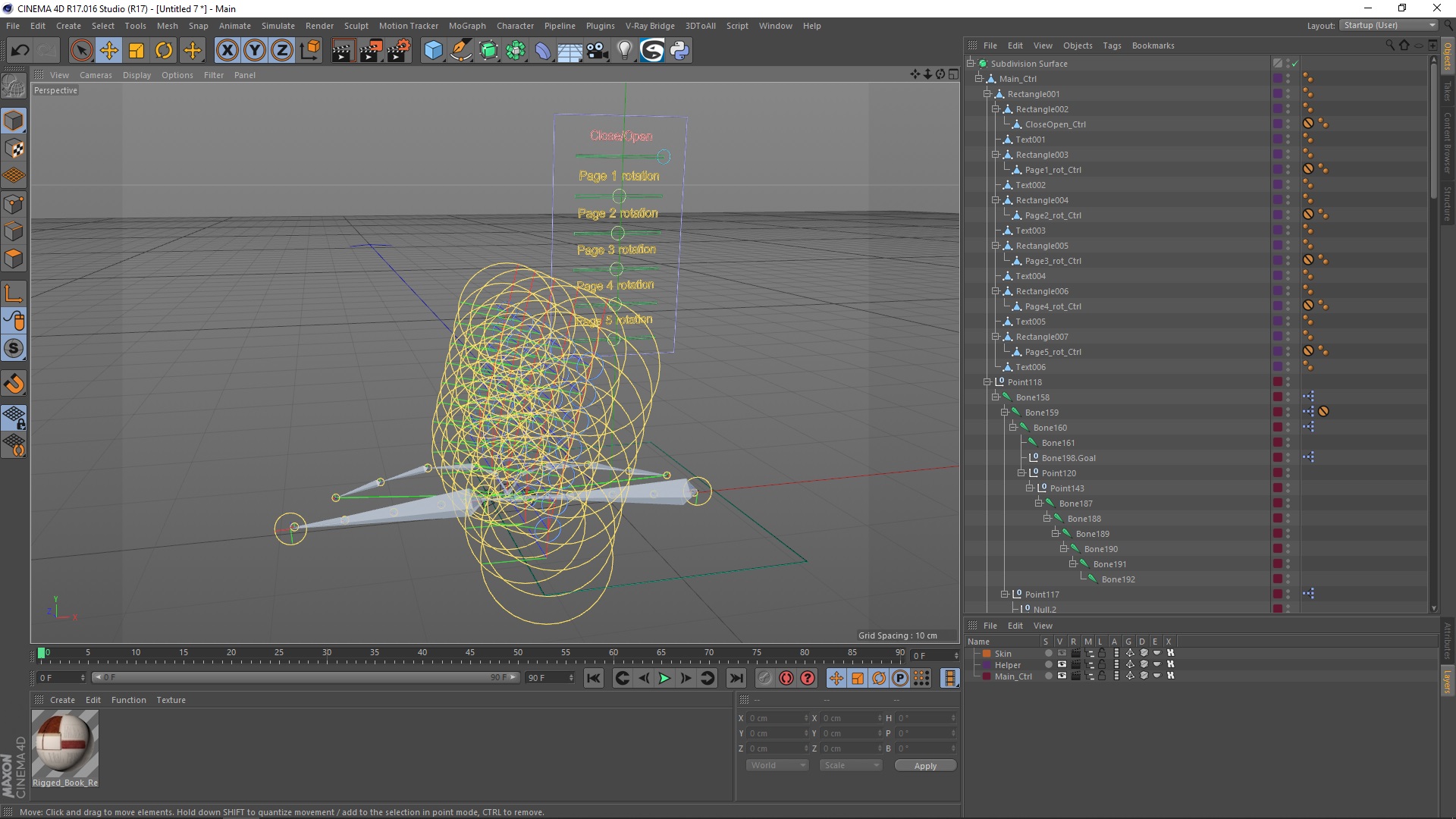Switch to Texture mode checkered icon
1456x819 pixels.
click(x=14, y=149)
